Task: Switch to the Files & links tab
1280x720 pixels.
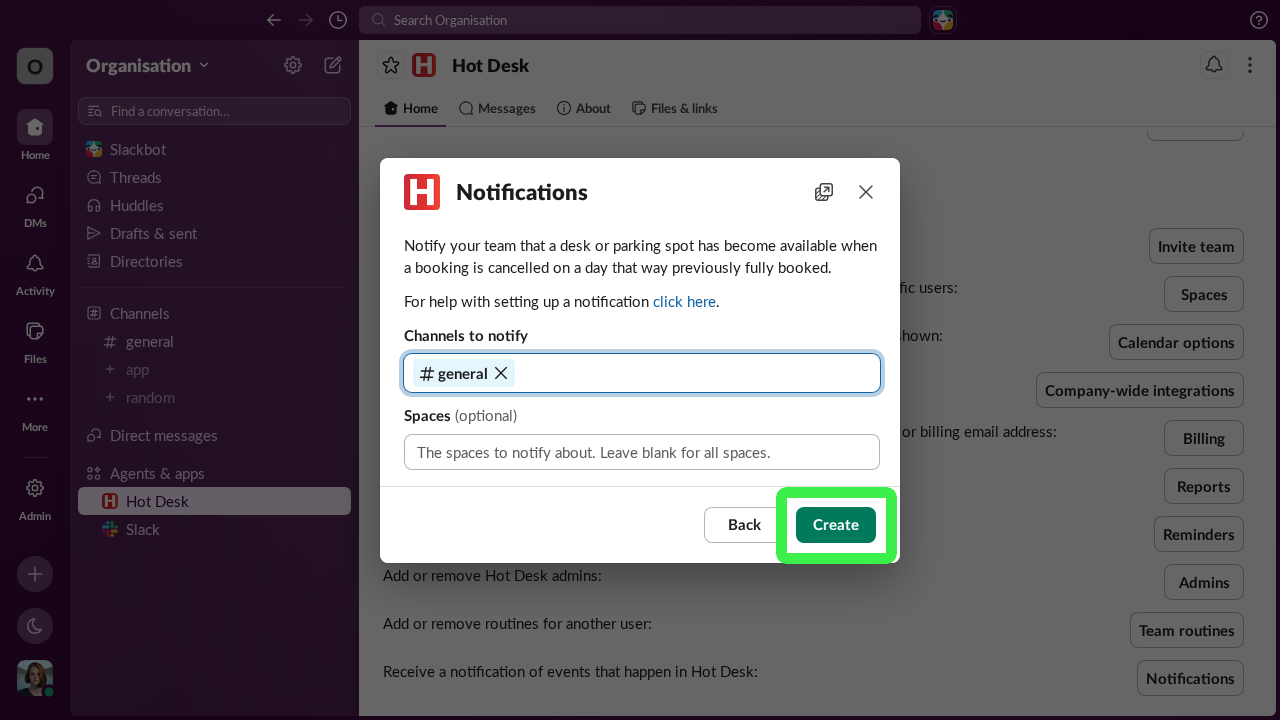Action: 675,108
